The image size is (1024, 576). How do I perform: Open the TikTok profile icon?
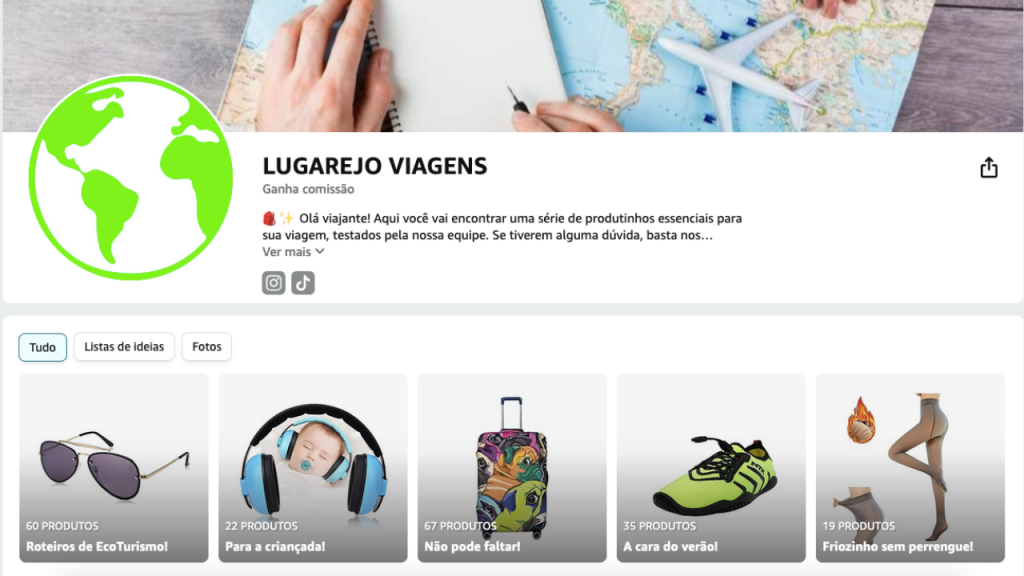(x=303, y=283)
